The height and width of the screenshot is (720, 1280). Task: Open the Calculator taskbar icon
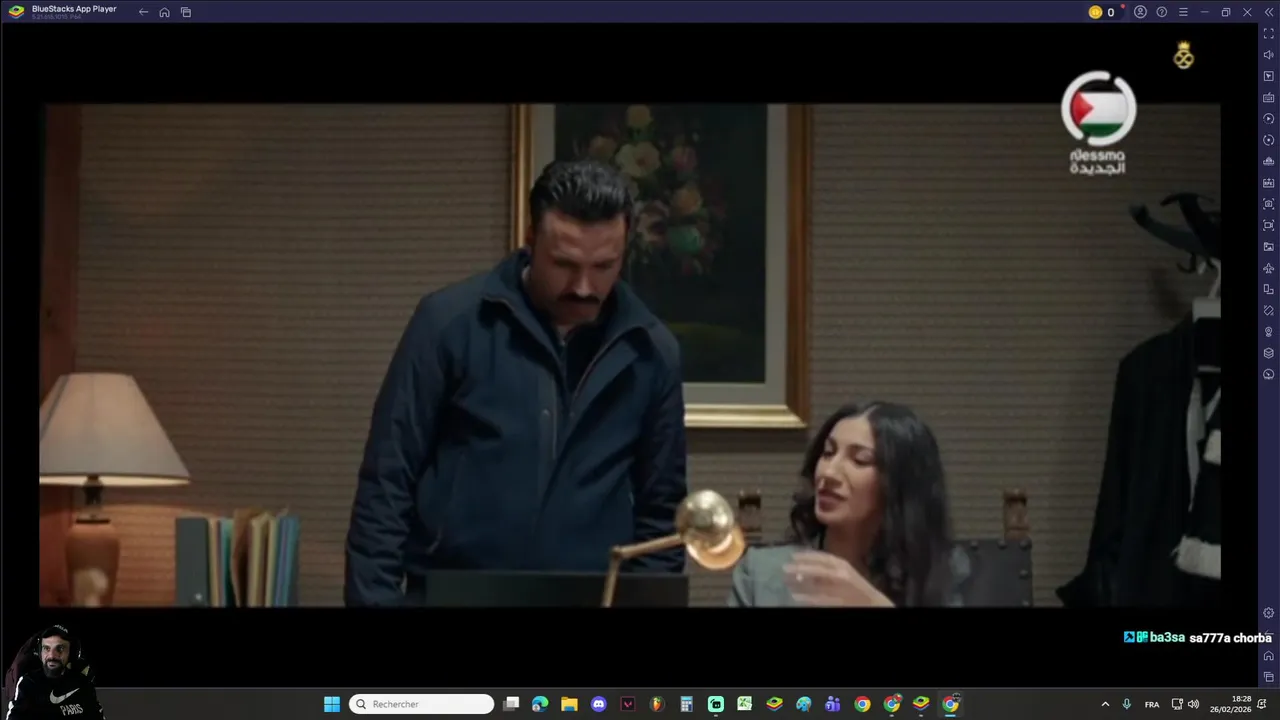coord(686,704)
